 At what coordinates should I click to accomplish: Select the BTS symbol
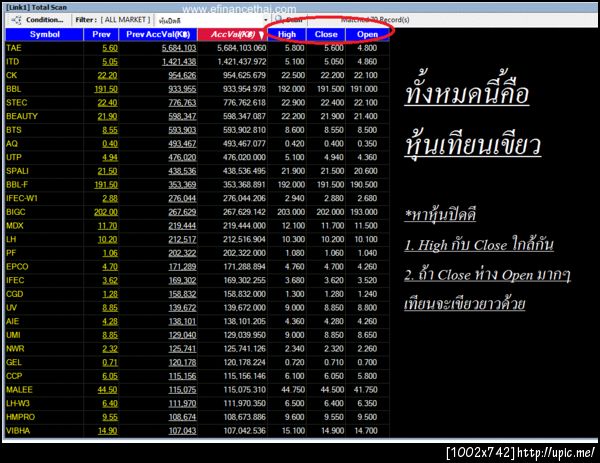click(x=14, y=130)
